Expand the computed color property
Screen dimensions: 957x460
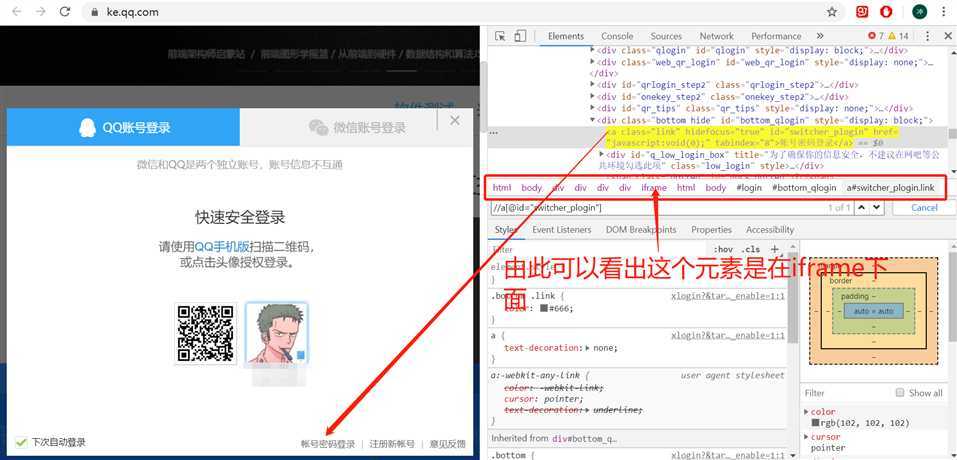[807, 412]
